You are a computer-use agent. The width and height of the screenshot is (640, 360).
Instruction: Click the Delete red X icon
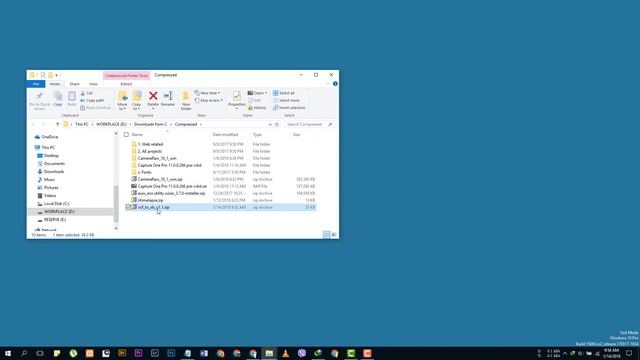pos(153,96)
